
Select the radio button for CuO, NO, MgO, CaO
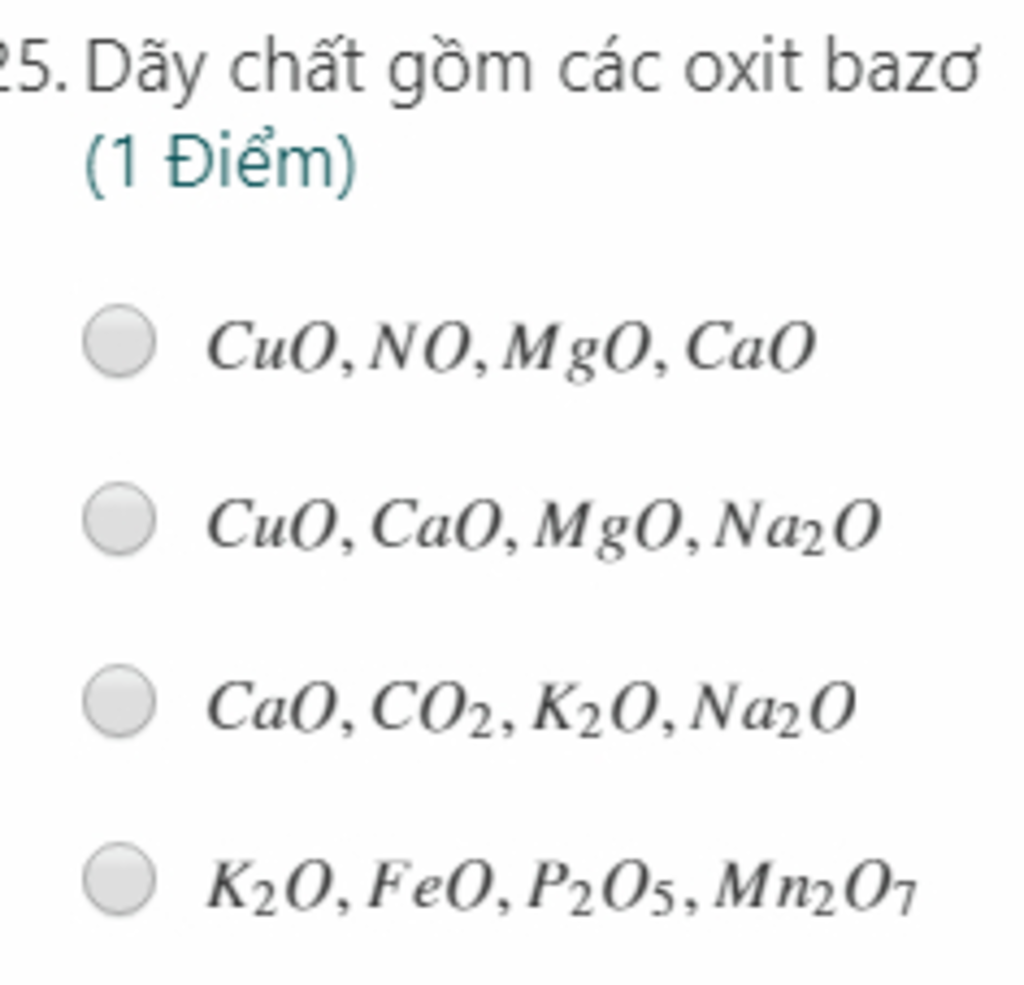coord(120,340)
